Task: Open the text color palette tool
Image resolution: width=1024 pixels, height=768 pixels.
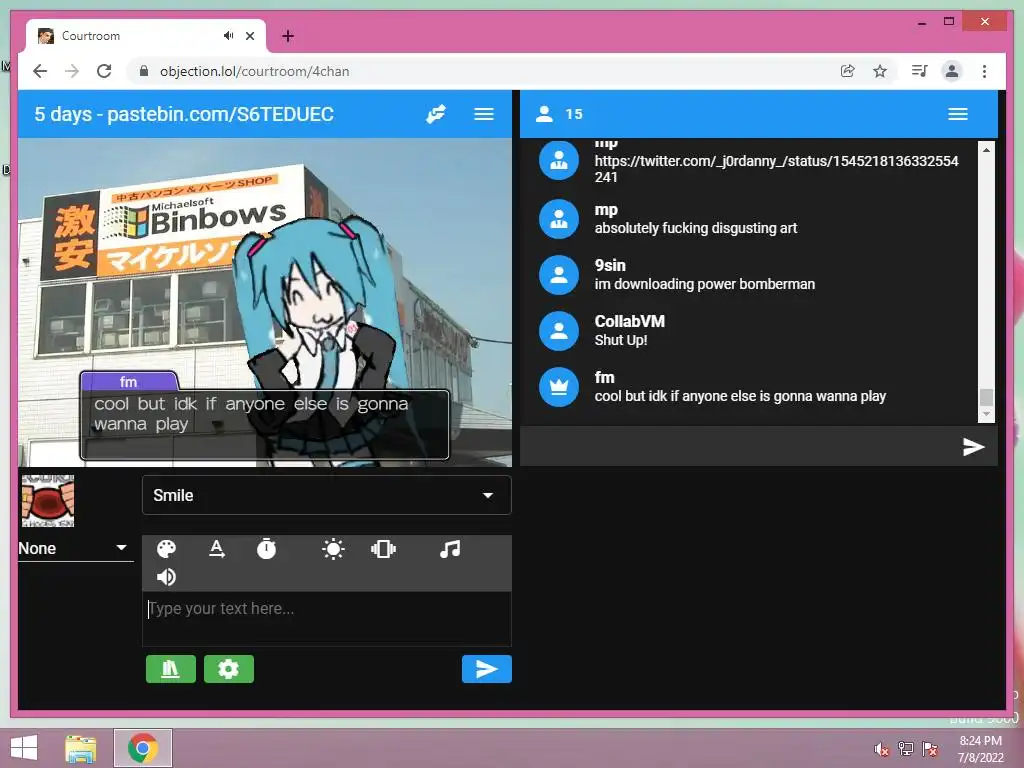Action: 167,549
